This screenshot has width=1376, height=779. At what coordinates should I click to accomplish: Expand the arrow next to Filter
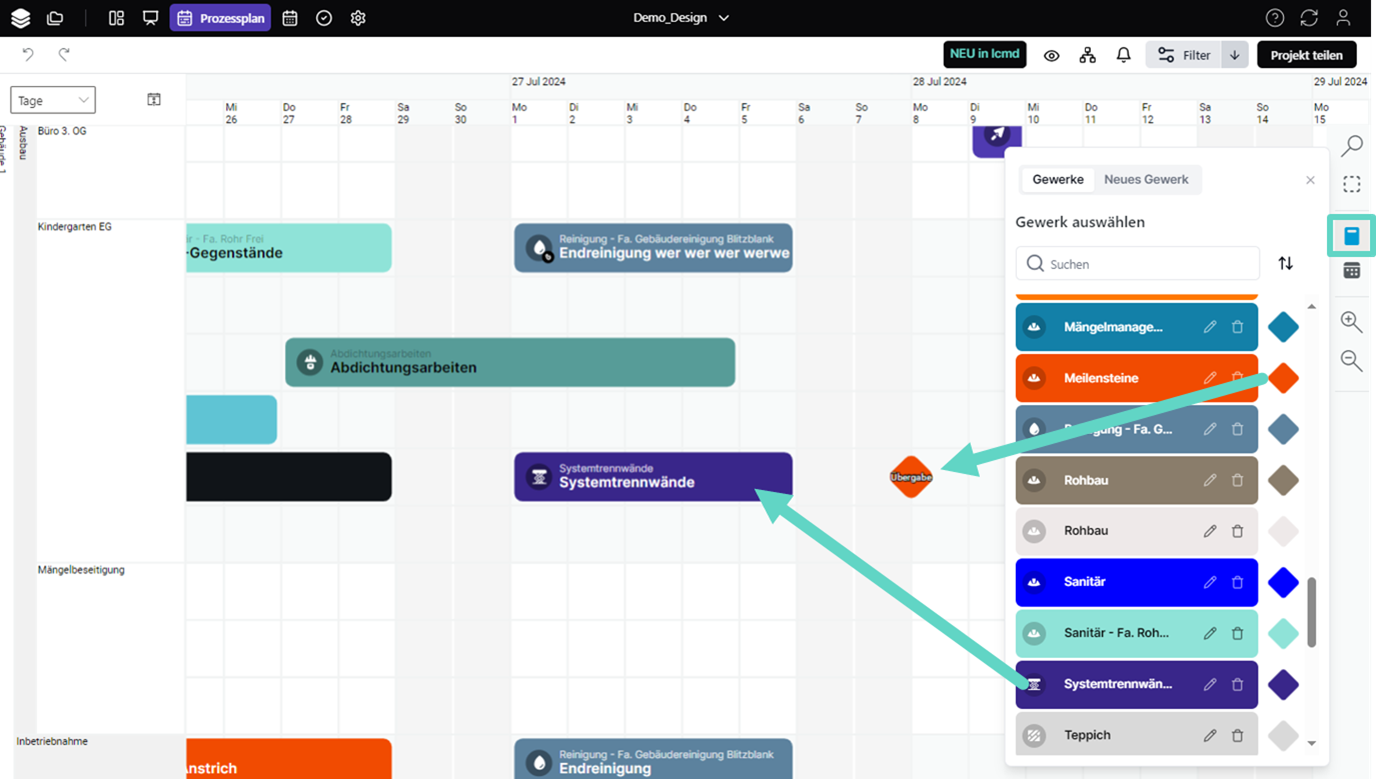click(x=1235, y=55)
